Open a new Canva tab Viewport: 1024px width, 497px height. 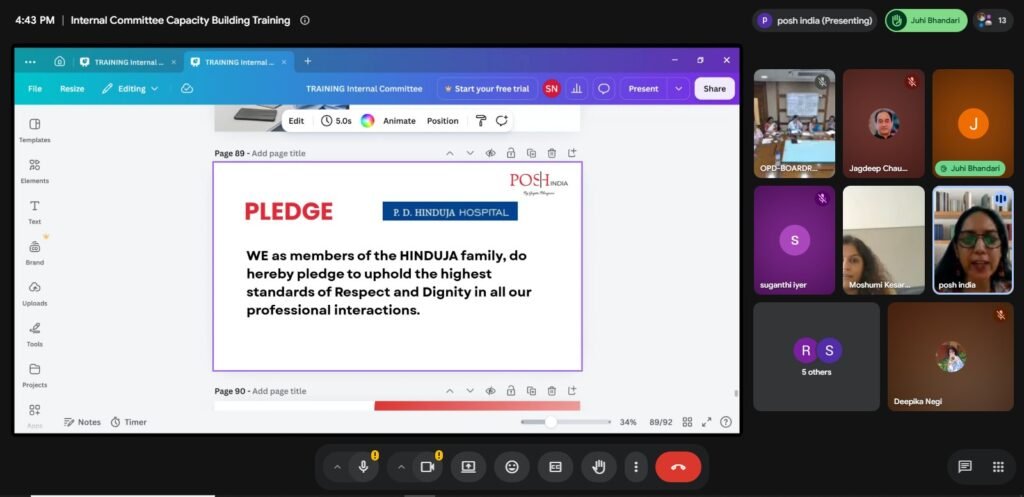tap(308, 61)
